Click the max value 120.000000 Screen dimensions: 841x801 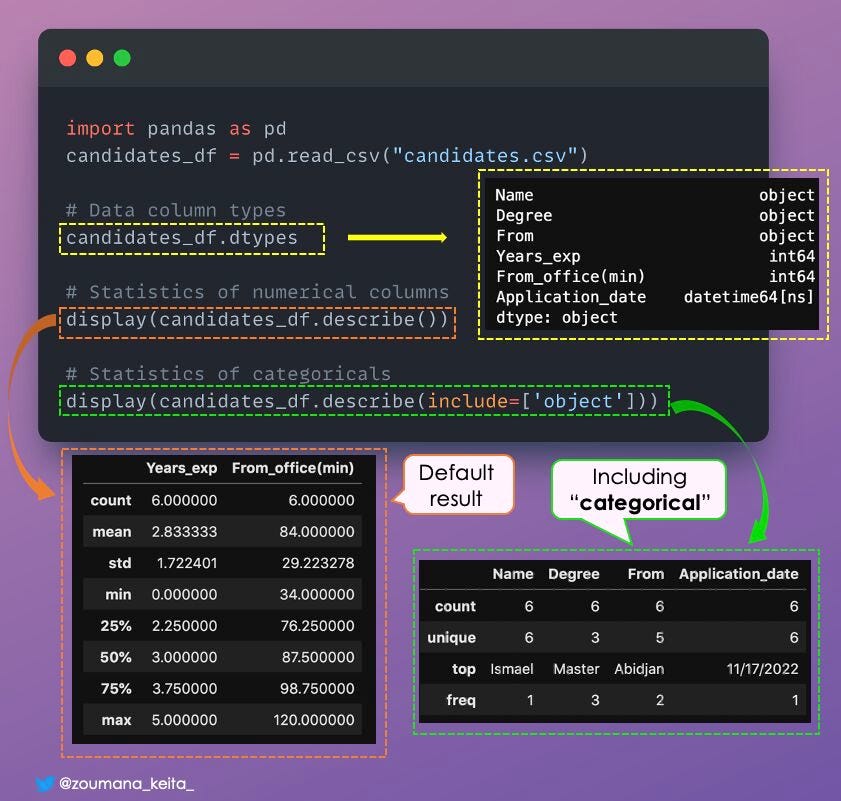click(x=314, y=720)
